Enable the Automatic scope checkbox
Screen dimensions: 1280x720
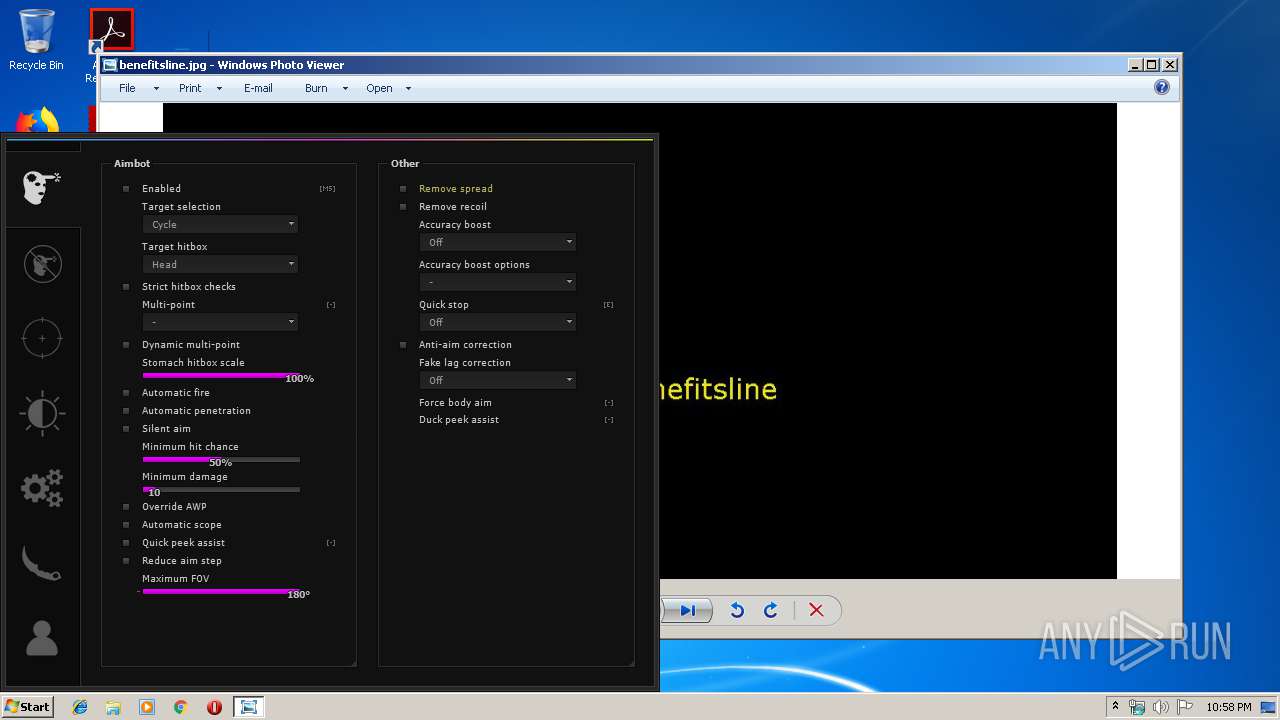(126, 524)
